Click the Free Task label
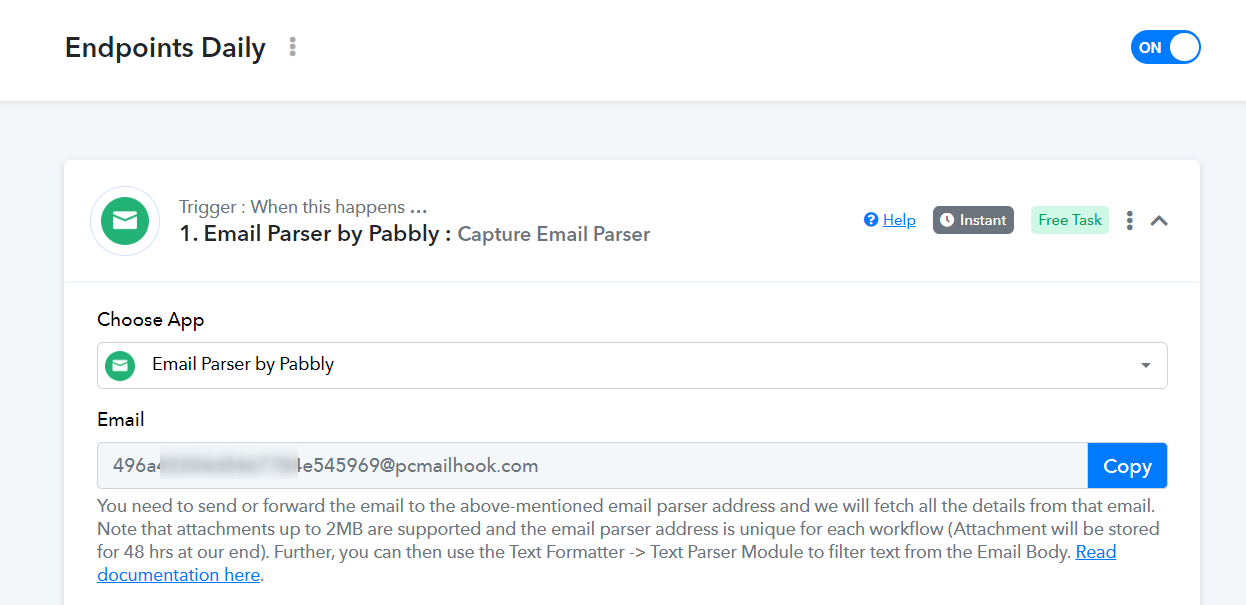This screenshot has width=1246, height=605. [x=1070, y=220]
